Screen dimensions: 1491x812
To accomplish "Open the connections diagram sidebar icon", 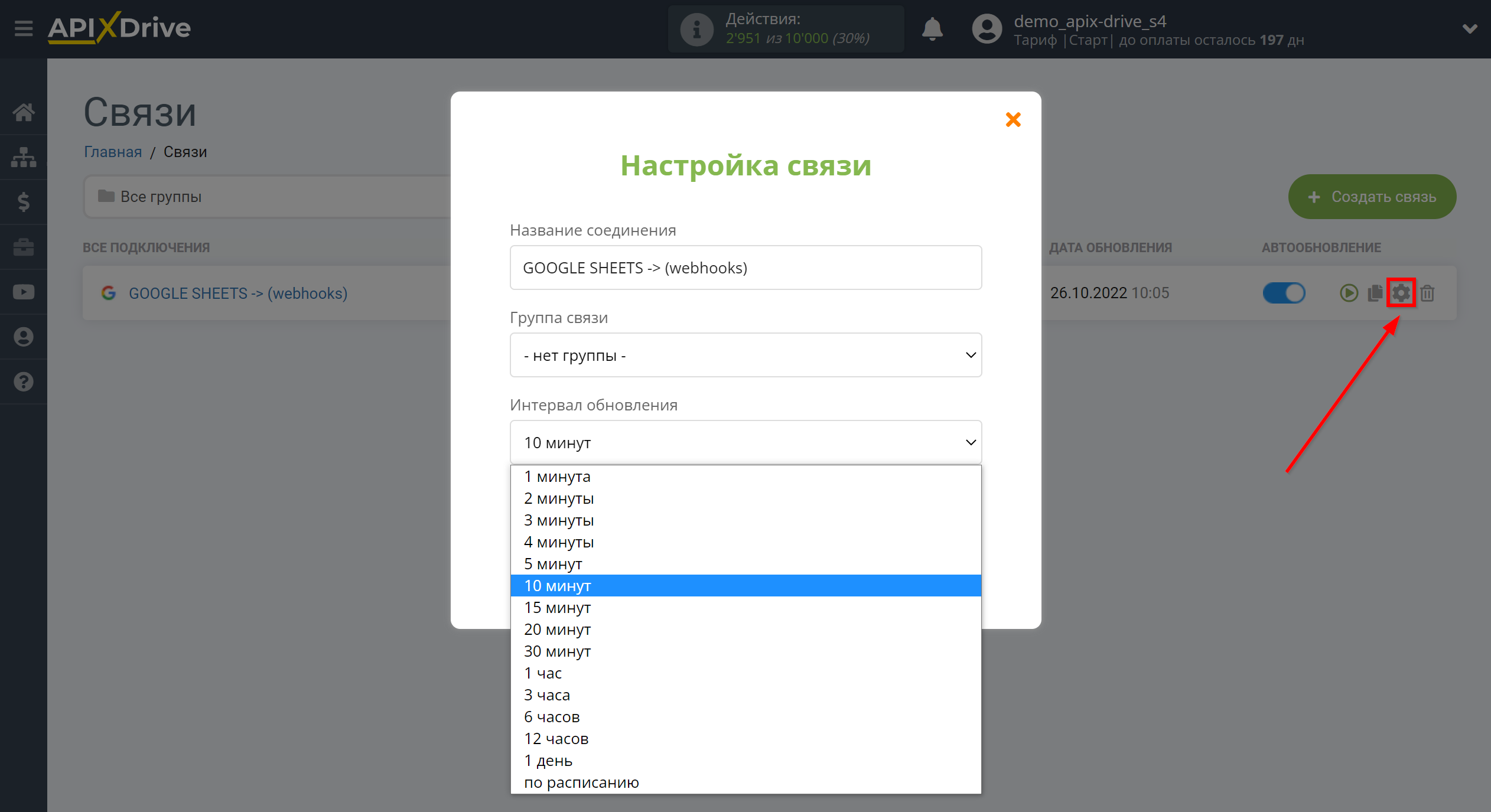I will point(24,157).
